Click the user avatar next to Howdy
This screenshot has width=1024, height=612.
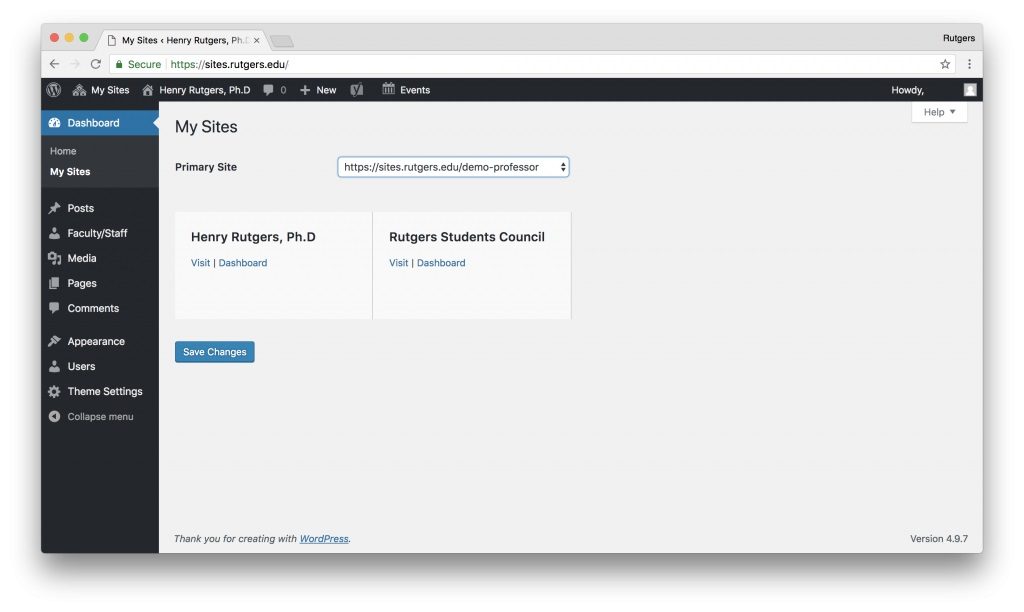coord(968,90)
